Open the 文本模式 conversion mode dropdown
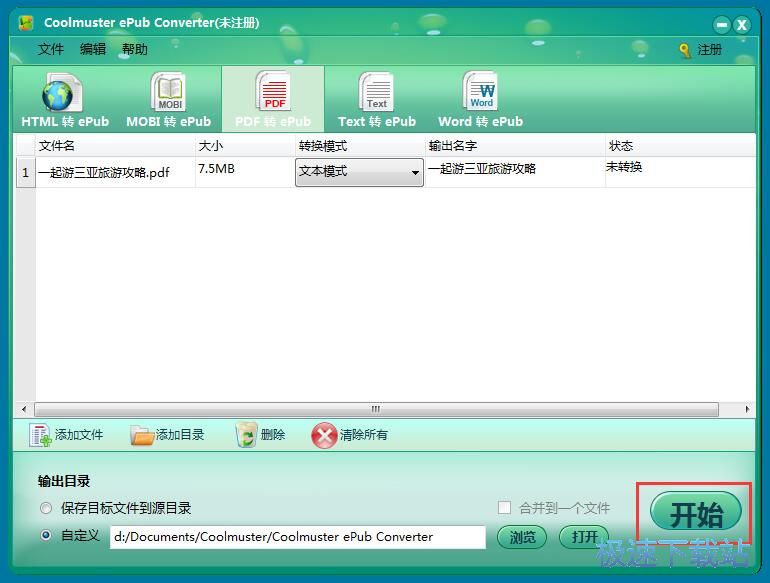770x583 pixels. coord(359,172)
